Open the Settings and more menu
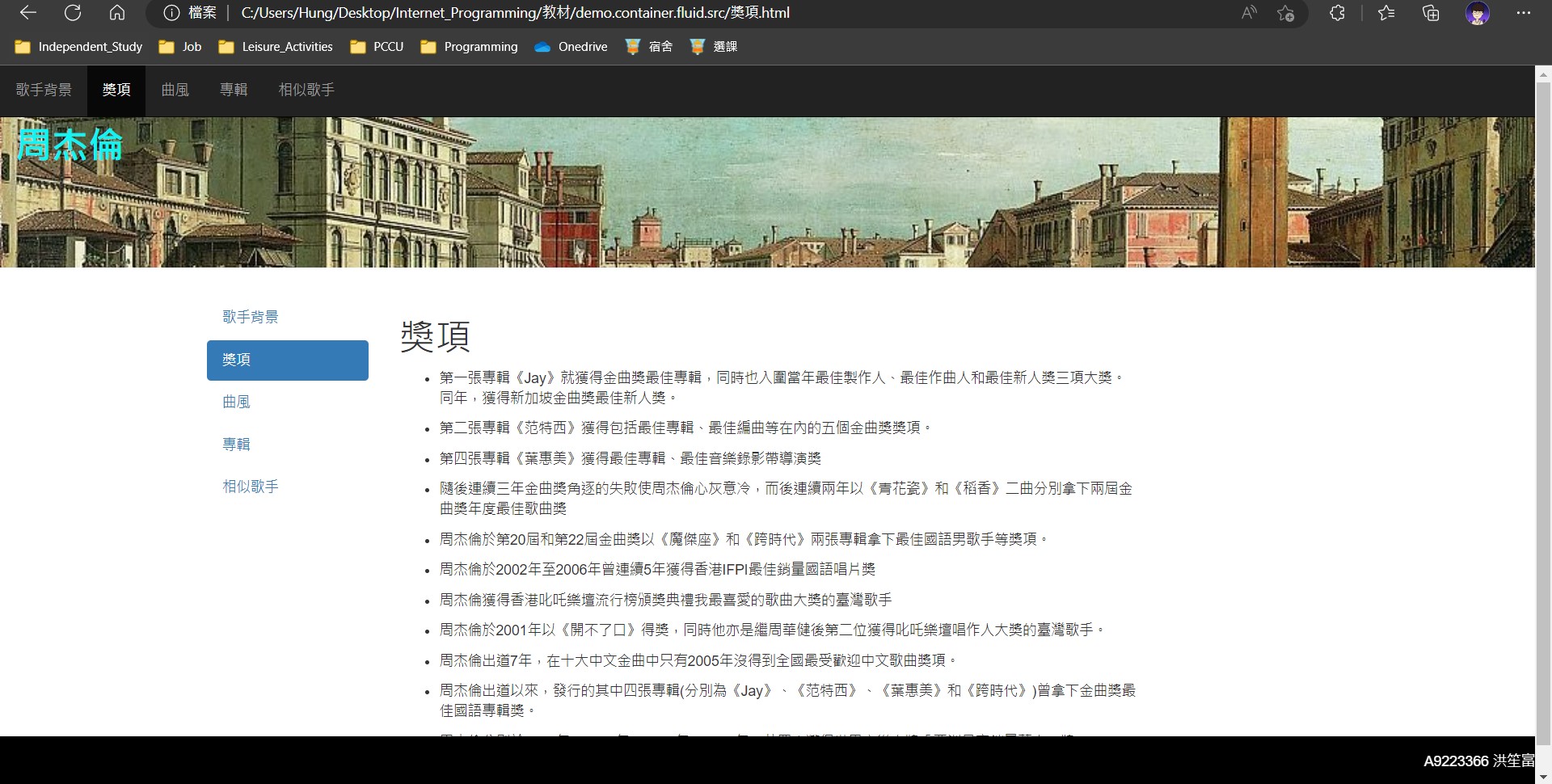This screenshot has width=1552, height=784. [x=1525, y=13]
